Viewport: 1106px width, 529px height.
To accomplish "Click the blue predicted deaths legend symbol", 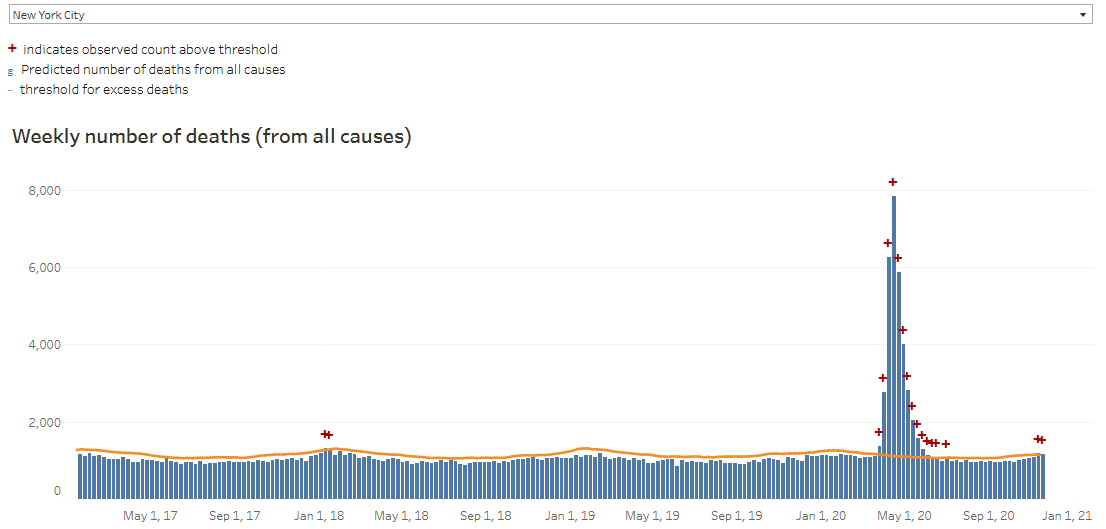I will [x=10, y=71].
